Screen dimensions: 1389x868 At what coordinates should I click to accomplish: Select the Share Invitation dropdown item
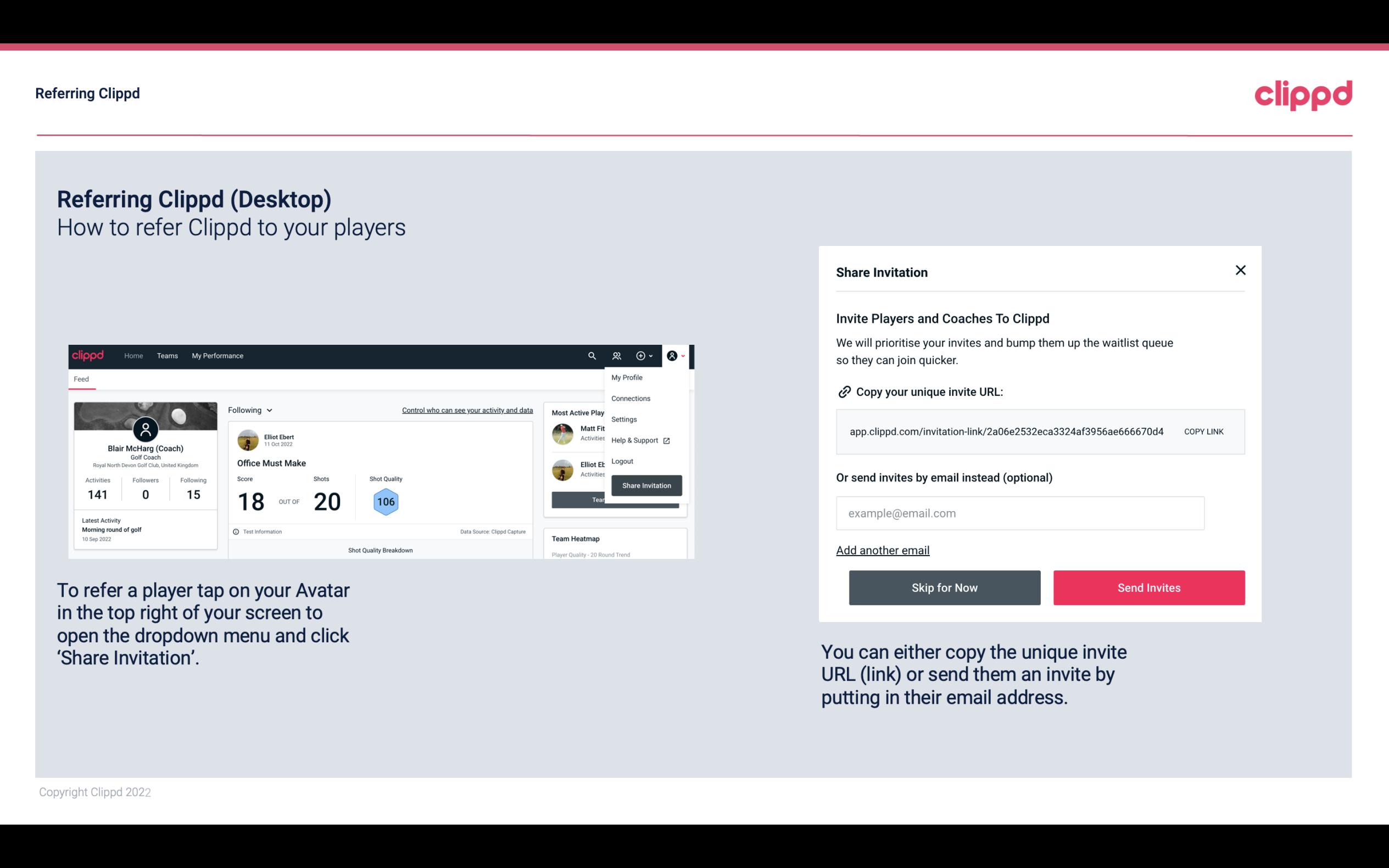[646, 485]
